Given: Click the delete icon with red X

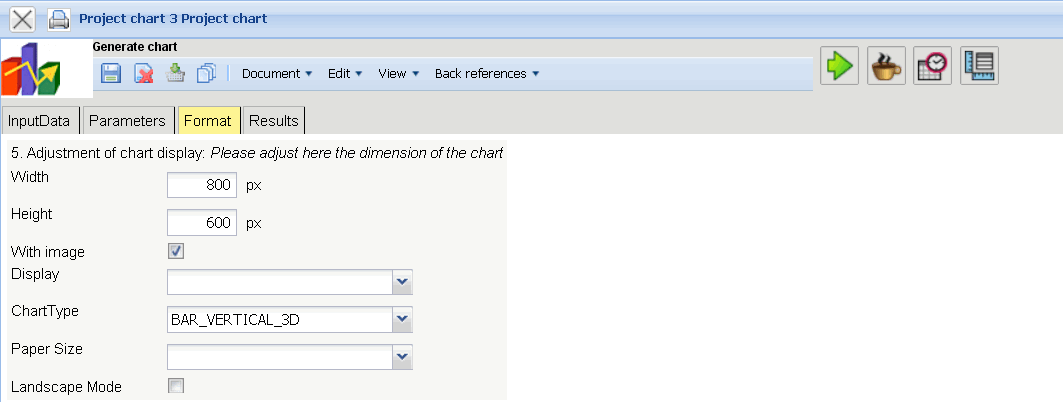Looking at the screenshot, I should (144, 73).
